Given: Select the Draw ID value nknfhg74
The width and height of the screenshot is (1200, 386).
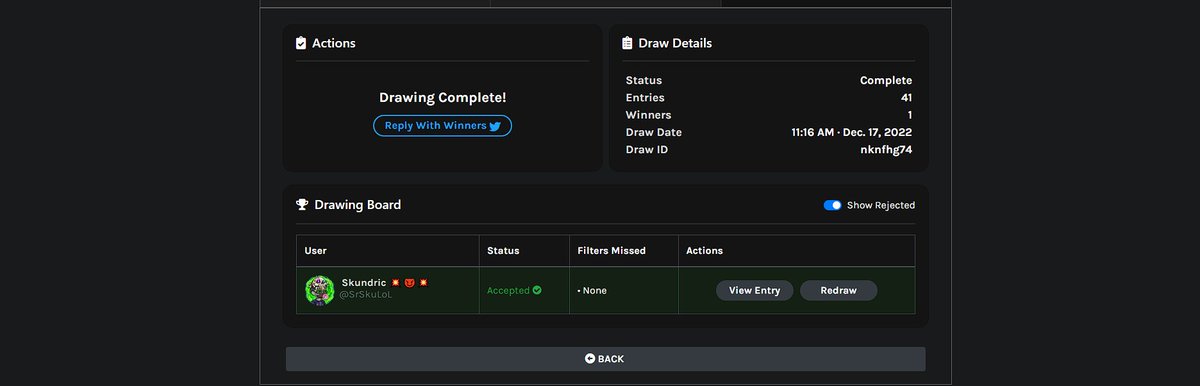Looking at the screenshot, I should pos(886,150).
